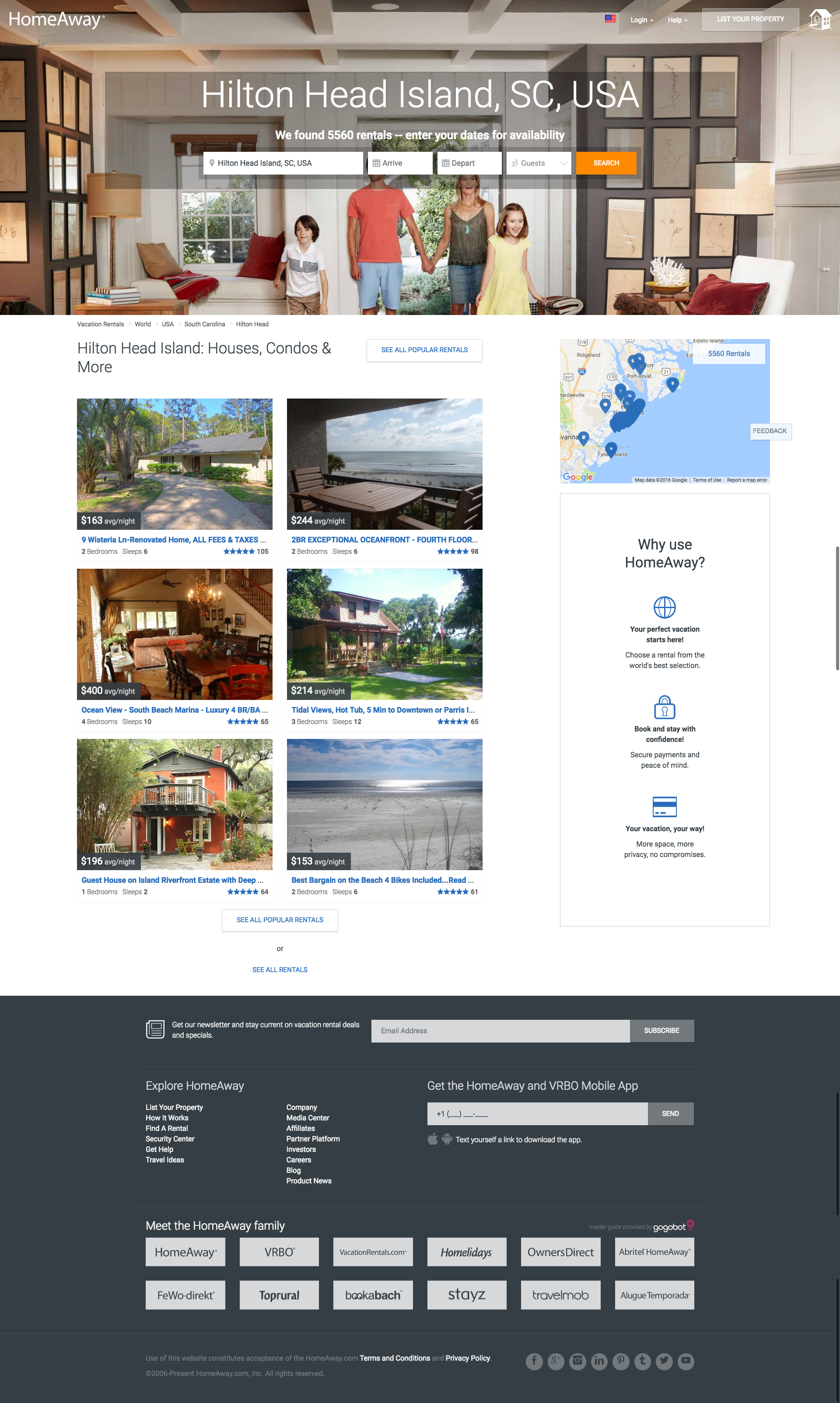840x1403 pixels.
Task: Click the orange Search button
Action: [x=605, y=163]
